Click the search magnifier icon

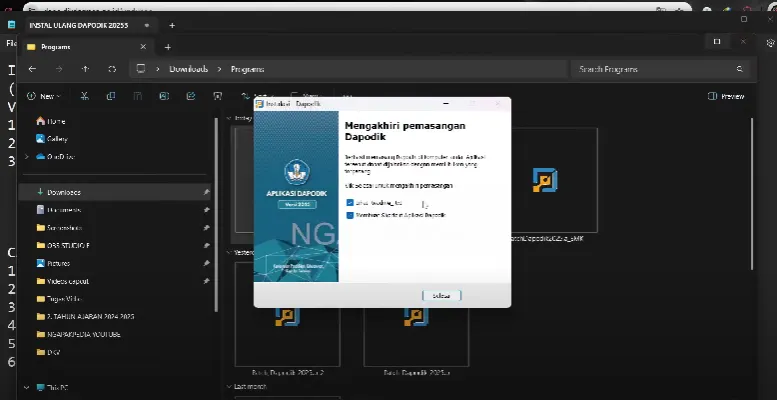pyautogui.click(x=739, y=69)
